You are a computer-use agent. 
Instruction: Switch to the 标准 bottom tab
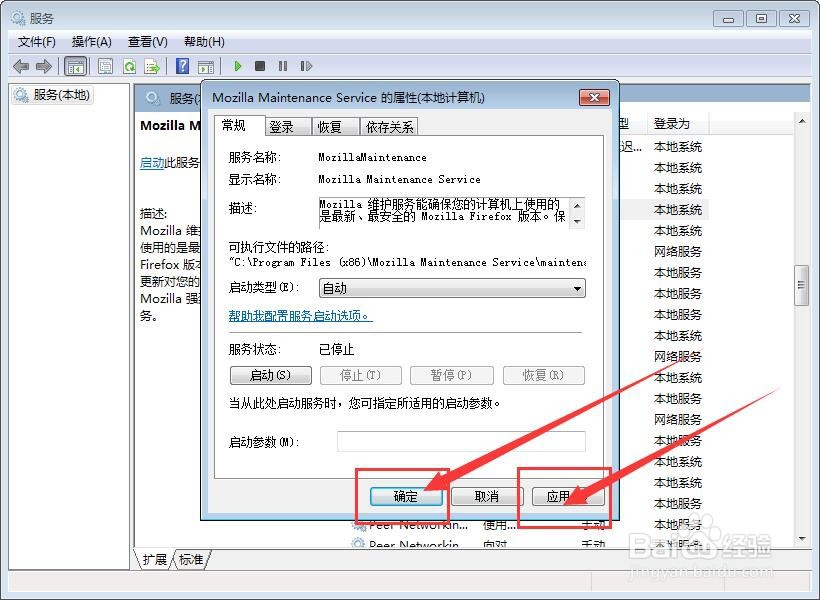pos(191,559)
